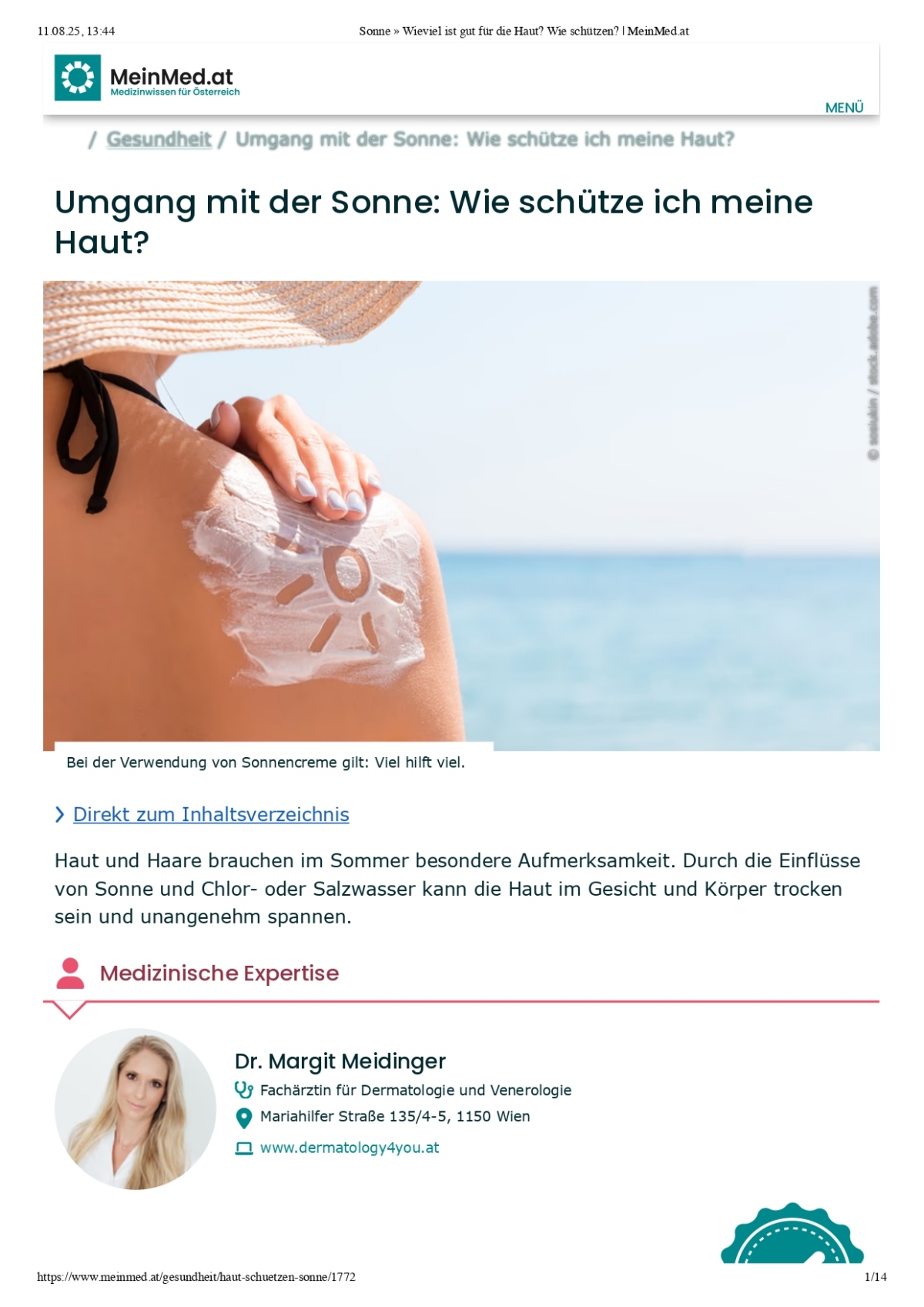The height and width of the screenshot is (1307, 924).
Task: Collapse the Medizinische Expertise section arrow
Action: (x=69, y=1010)
